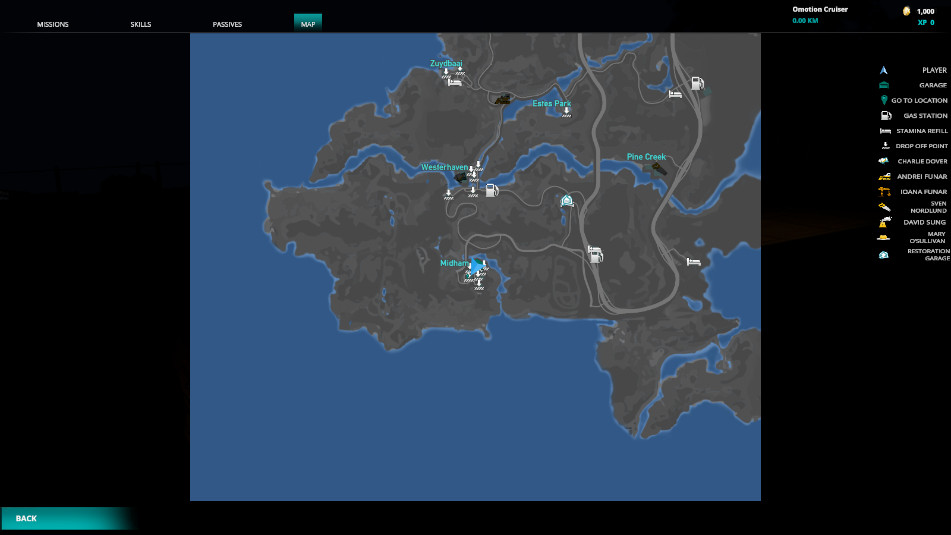Screen dimensions: 951x535
Task: Click the marker below Pine Creek label
Action: click(657, 170)
